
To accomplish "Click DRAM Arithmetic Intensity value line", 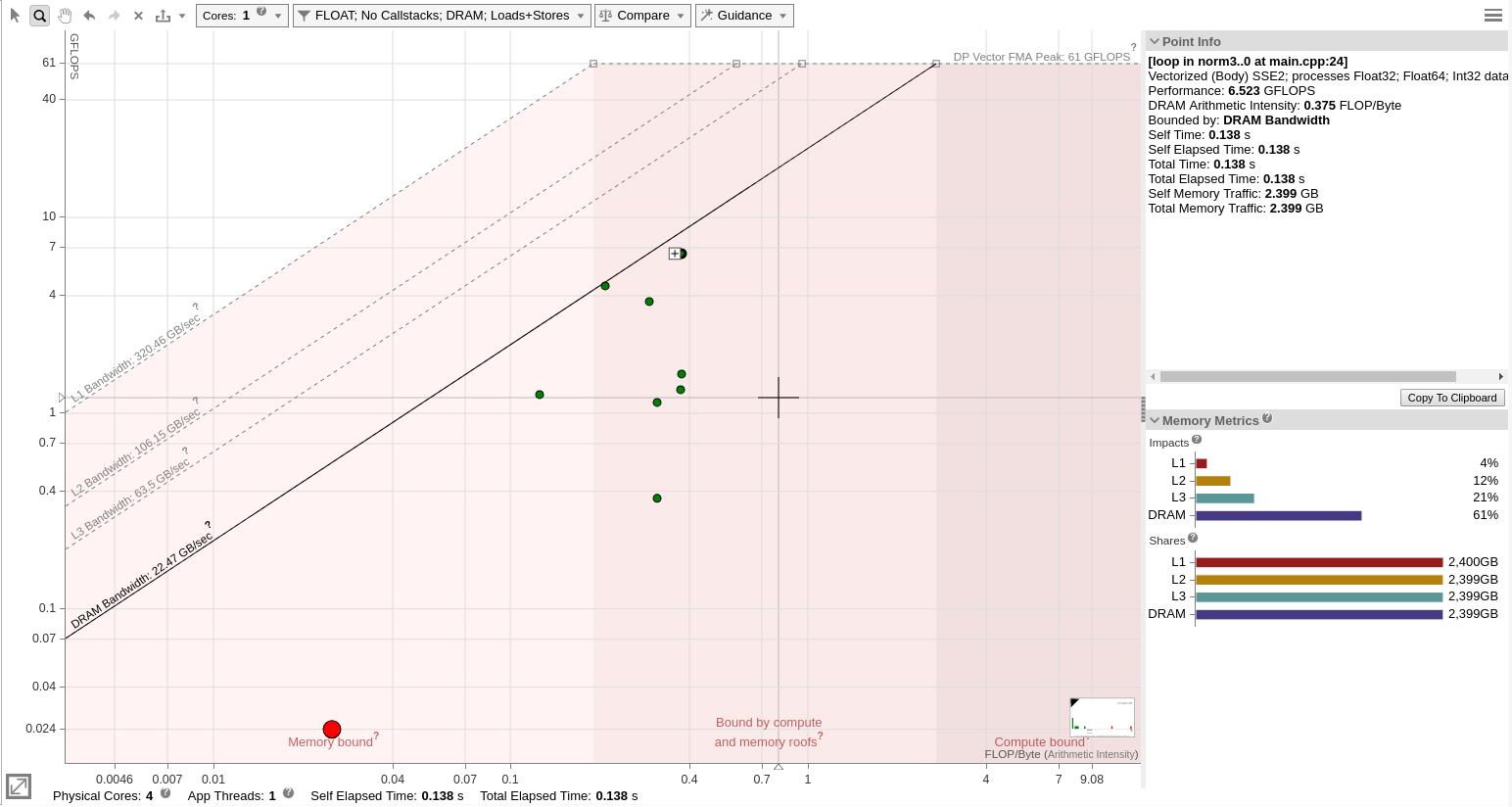I will click(x=1275, y=106).
